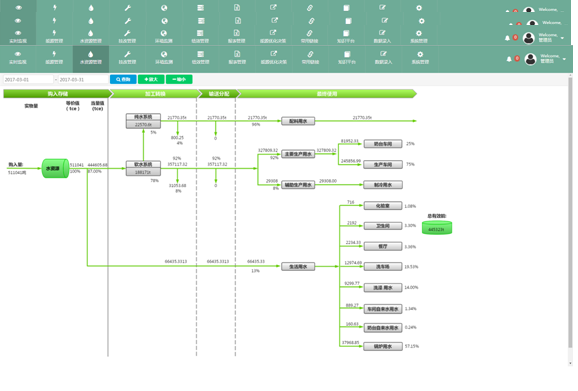Expand the user dropdown caret next to Welcome in the lowest row

(564, 59)
